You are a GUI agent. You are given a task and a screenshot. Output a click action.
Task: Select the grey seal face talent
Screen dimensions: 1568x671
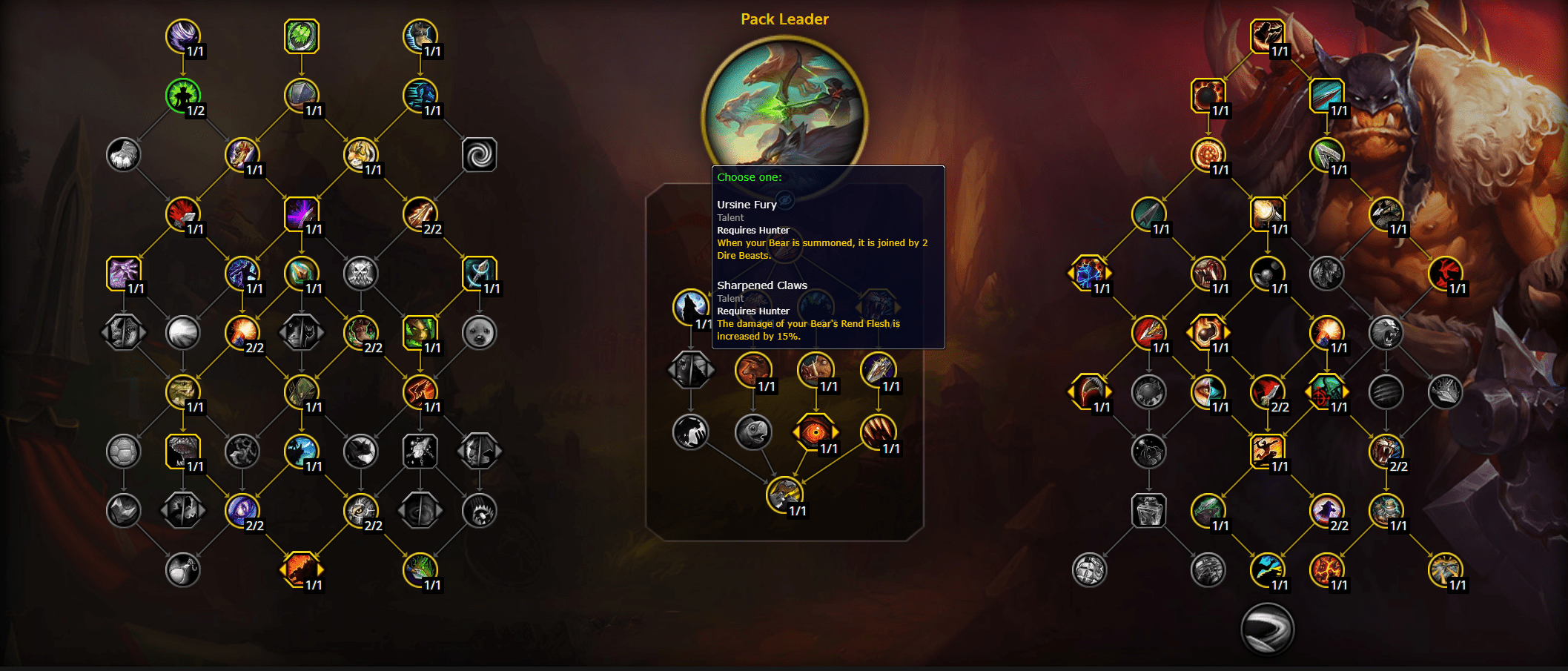479,333
